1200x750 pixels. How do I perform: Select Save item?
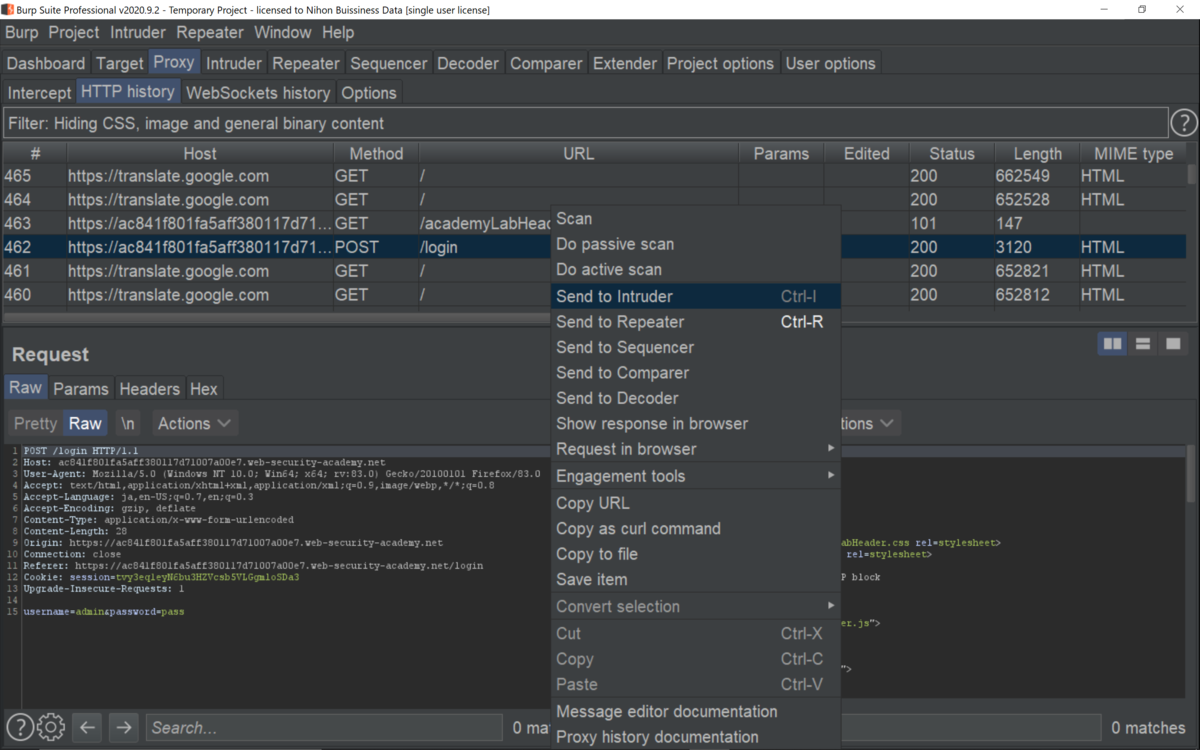click(x=696, y=579)
